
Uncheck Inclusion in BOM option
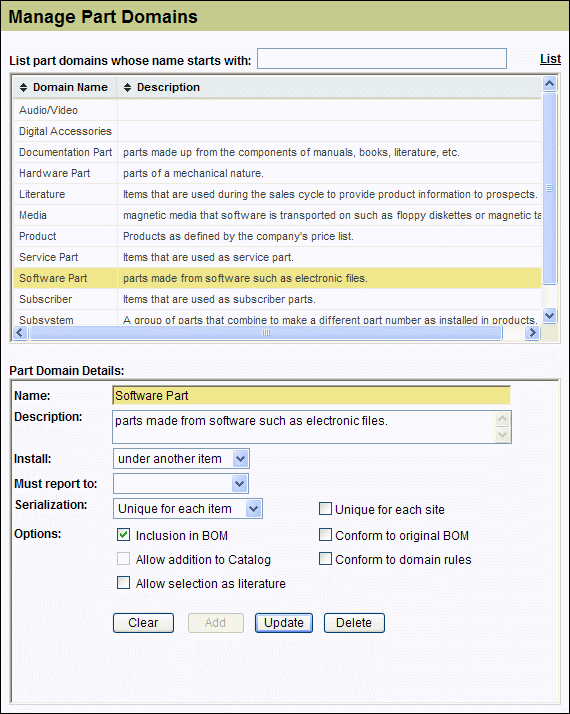pos(123,535)
